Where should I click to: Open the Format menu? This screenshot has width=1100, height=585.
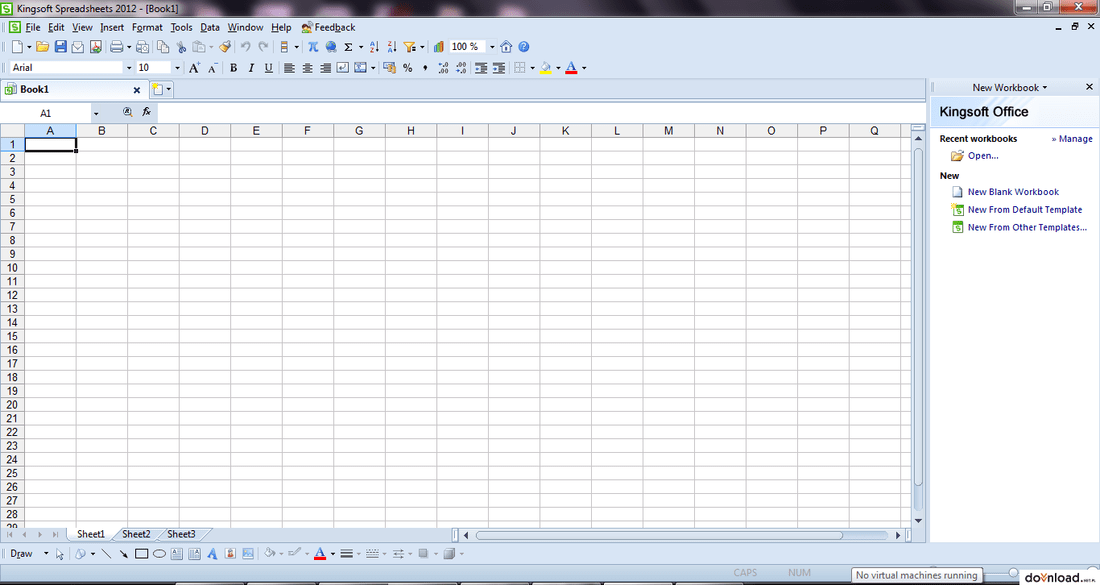147,27
